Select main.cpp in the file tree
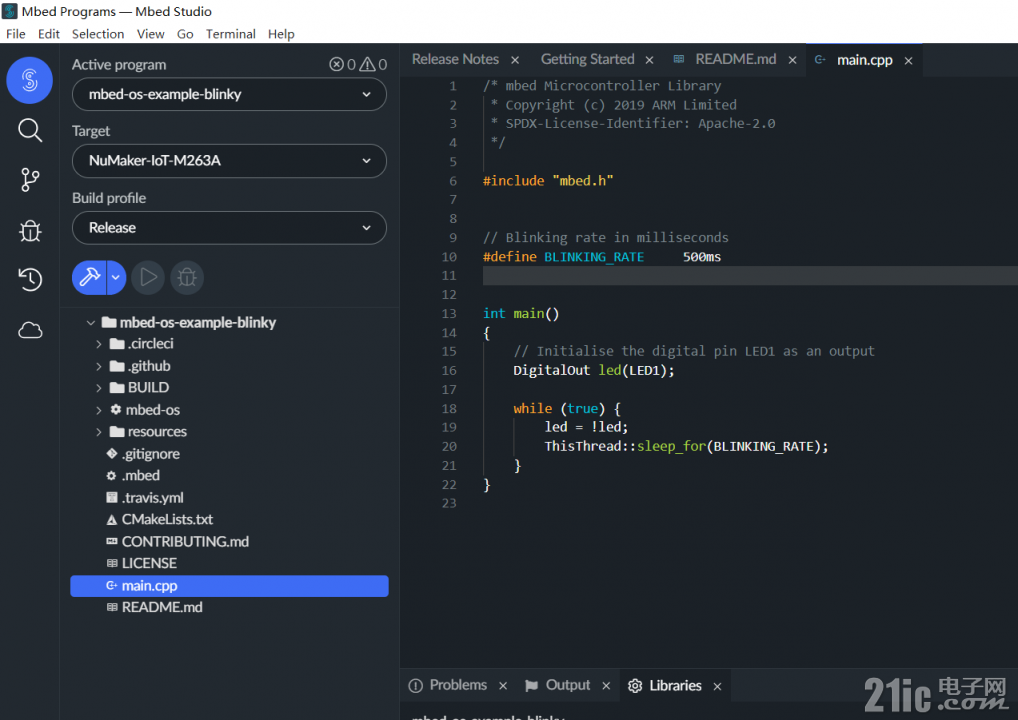Image resolution: width=1018 pixels, height=720 pixels. (x=229, y=586)
